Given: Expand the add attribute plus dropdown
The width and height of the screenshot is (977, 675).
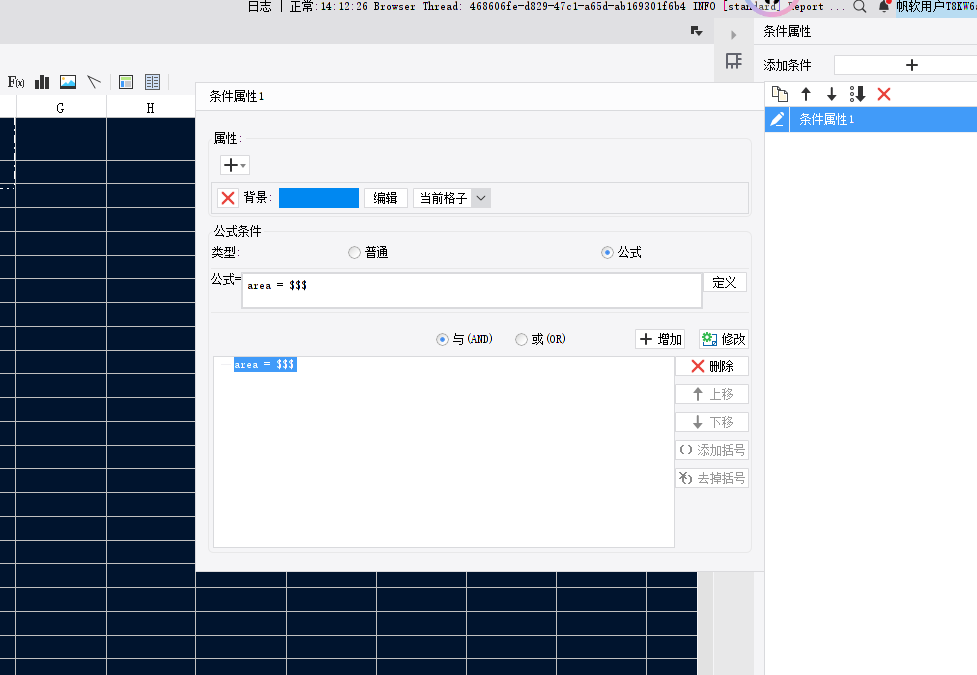Looking at the screenshot, I should coord(235,165).
